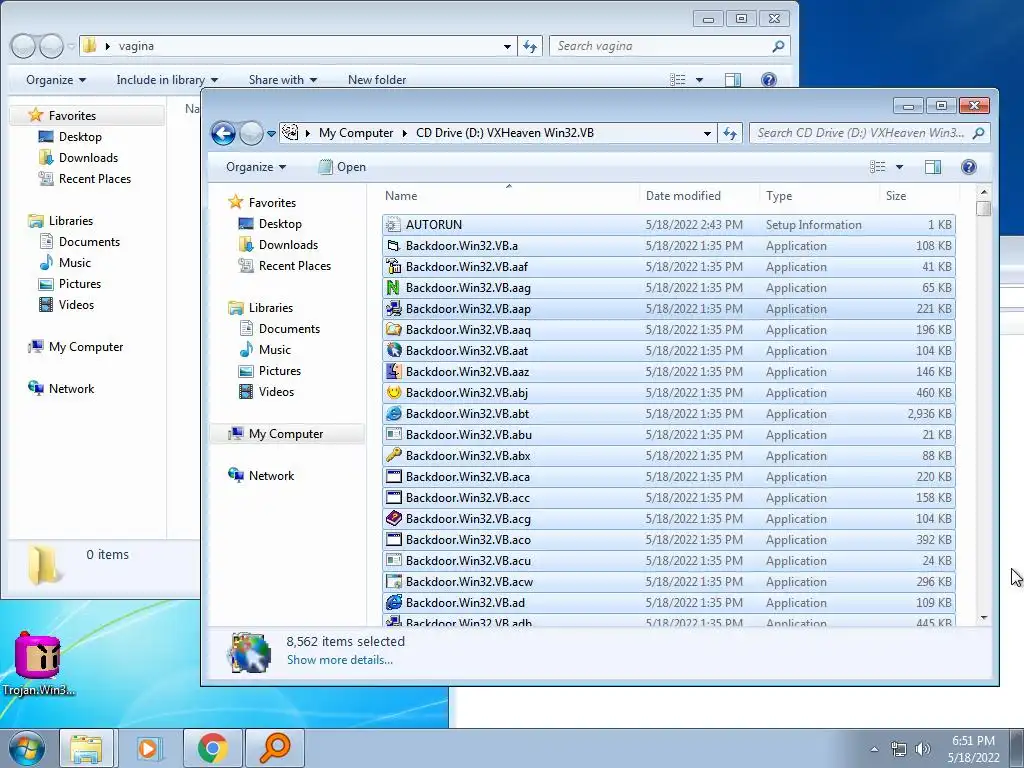Open Include in library dropdown
The image size is (1024, 768).
coord(167,80)
